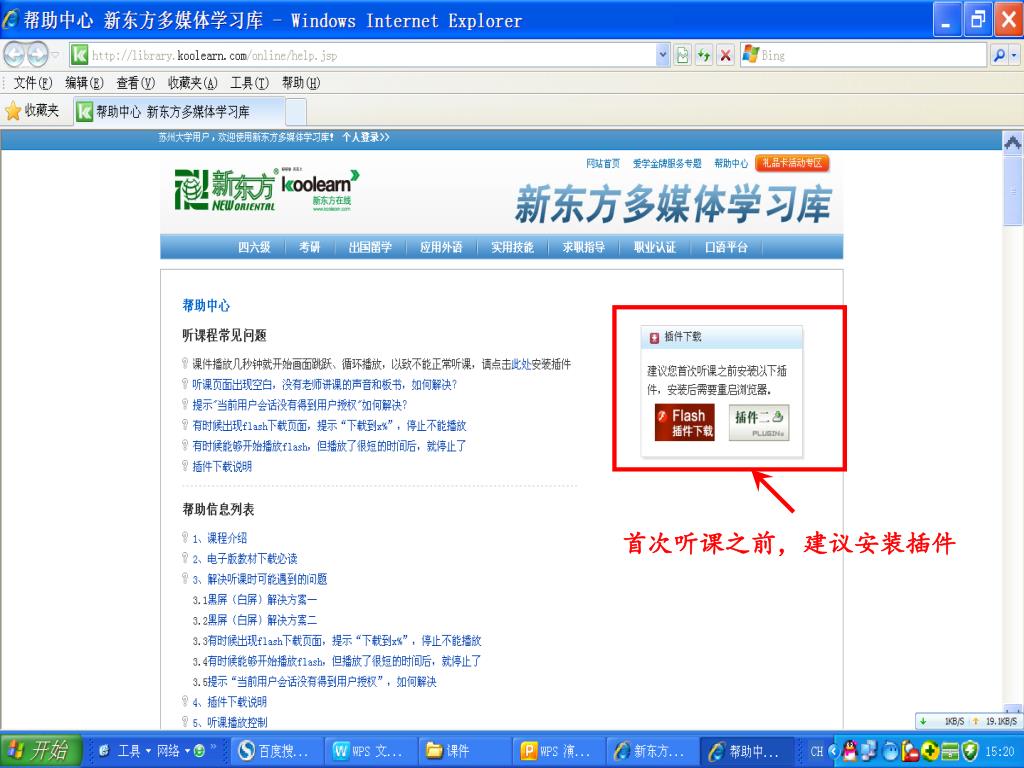Open the search provider dropdown arrow
Viewport: 1024px width, 768px height.
[1014, 56]
